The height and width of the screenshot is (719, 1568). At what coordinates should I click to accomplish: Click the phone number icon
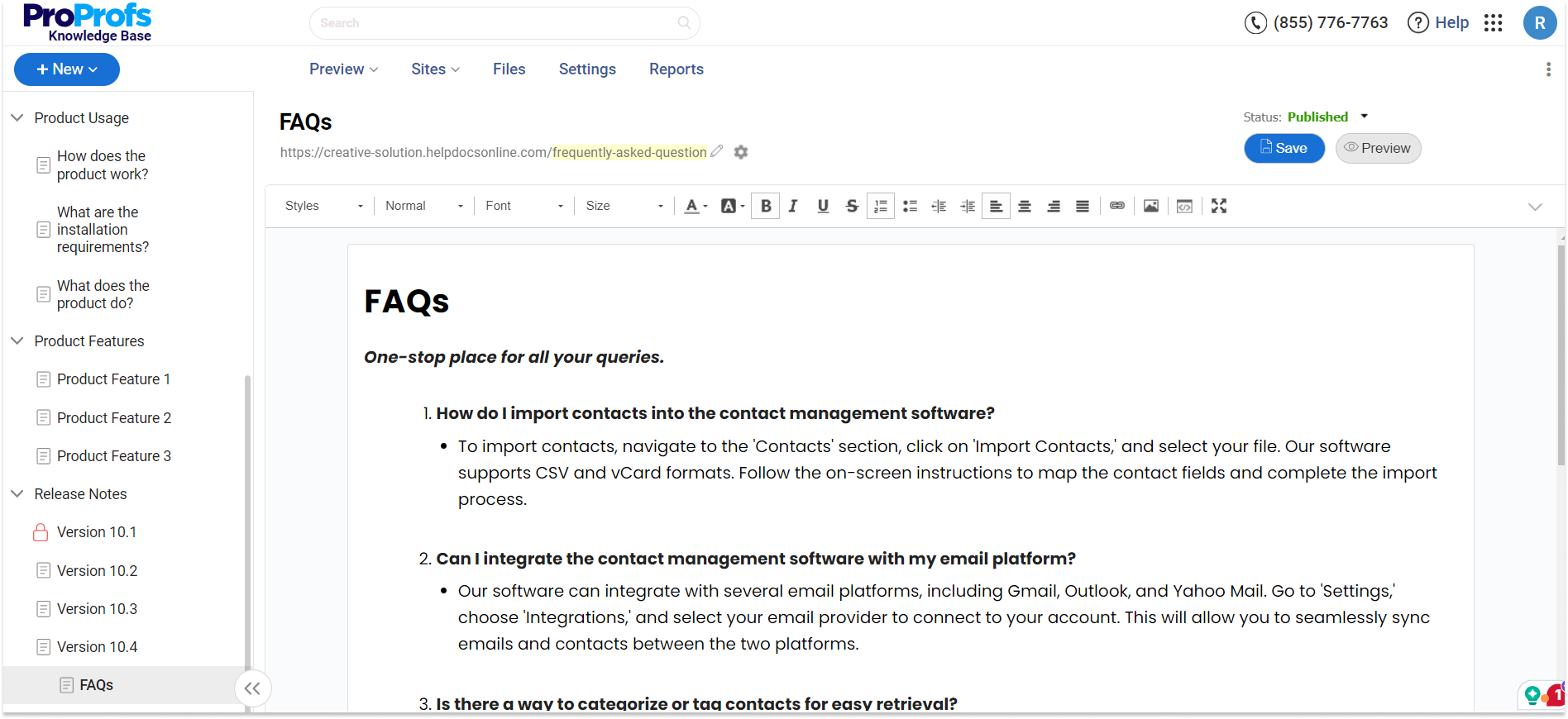point(1255,23)
